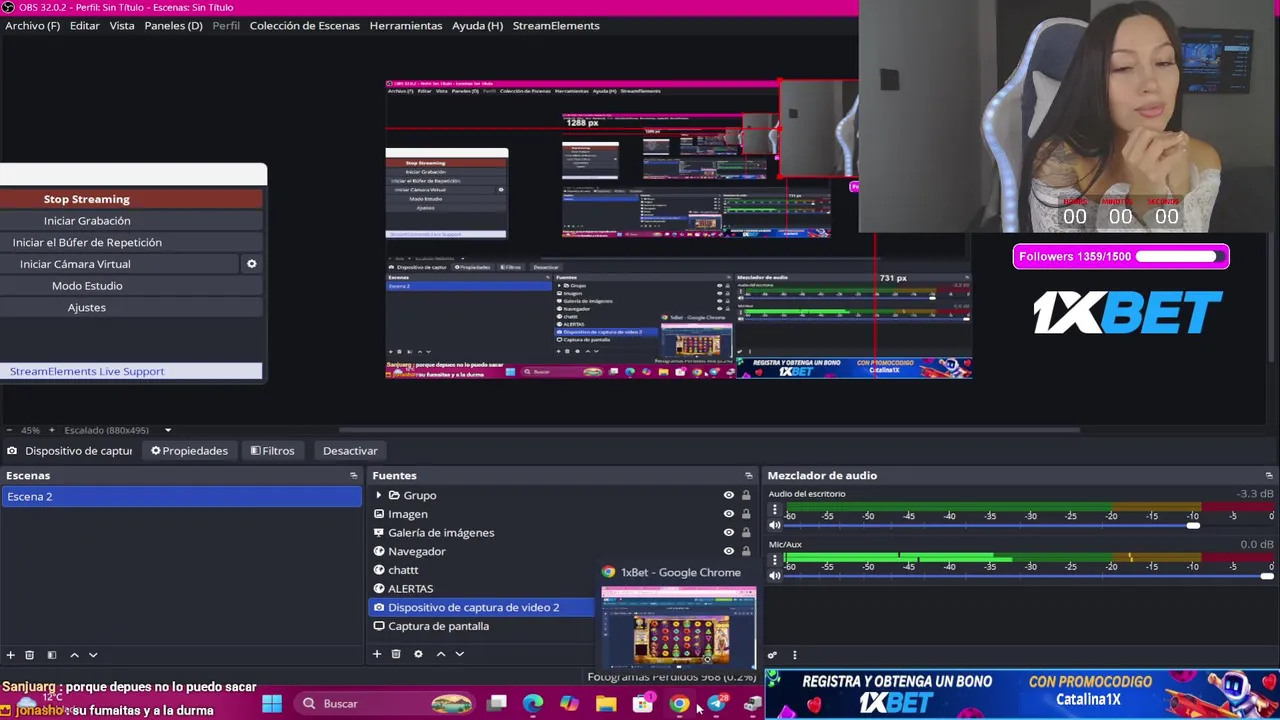The height and width of the screenshot is (720, 1280).
Task: Open Filtros for selected source
Action: (x=272, y=451)
